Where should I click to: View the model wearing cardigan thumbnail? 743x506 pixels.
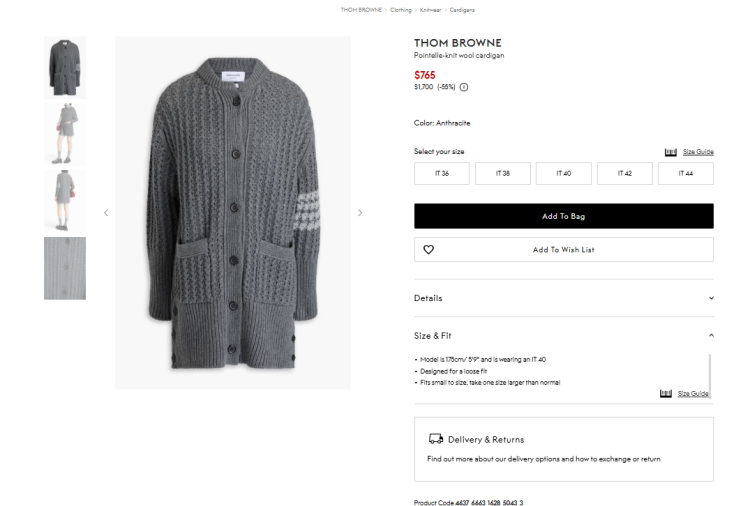[65, 134]
